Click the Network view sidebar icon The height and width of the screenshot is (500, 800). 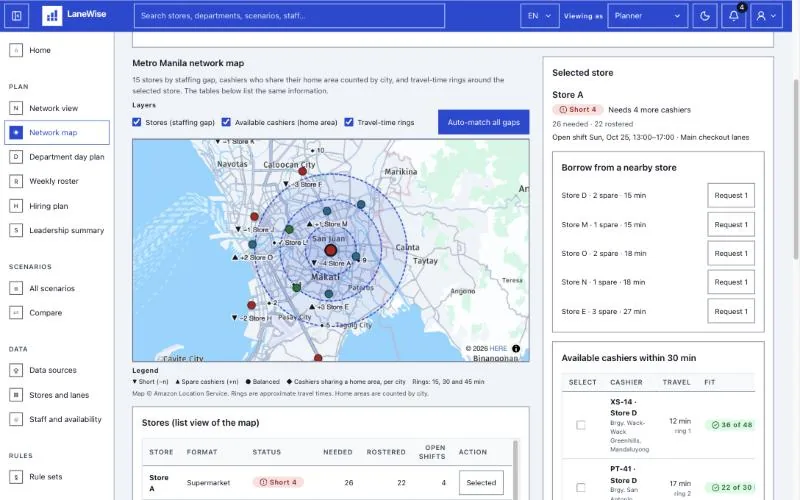[16, 108]
